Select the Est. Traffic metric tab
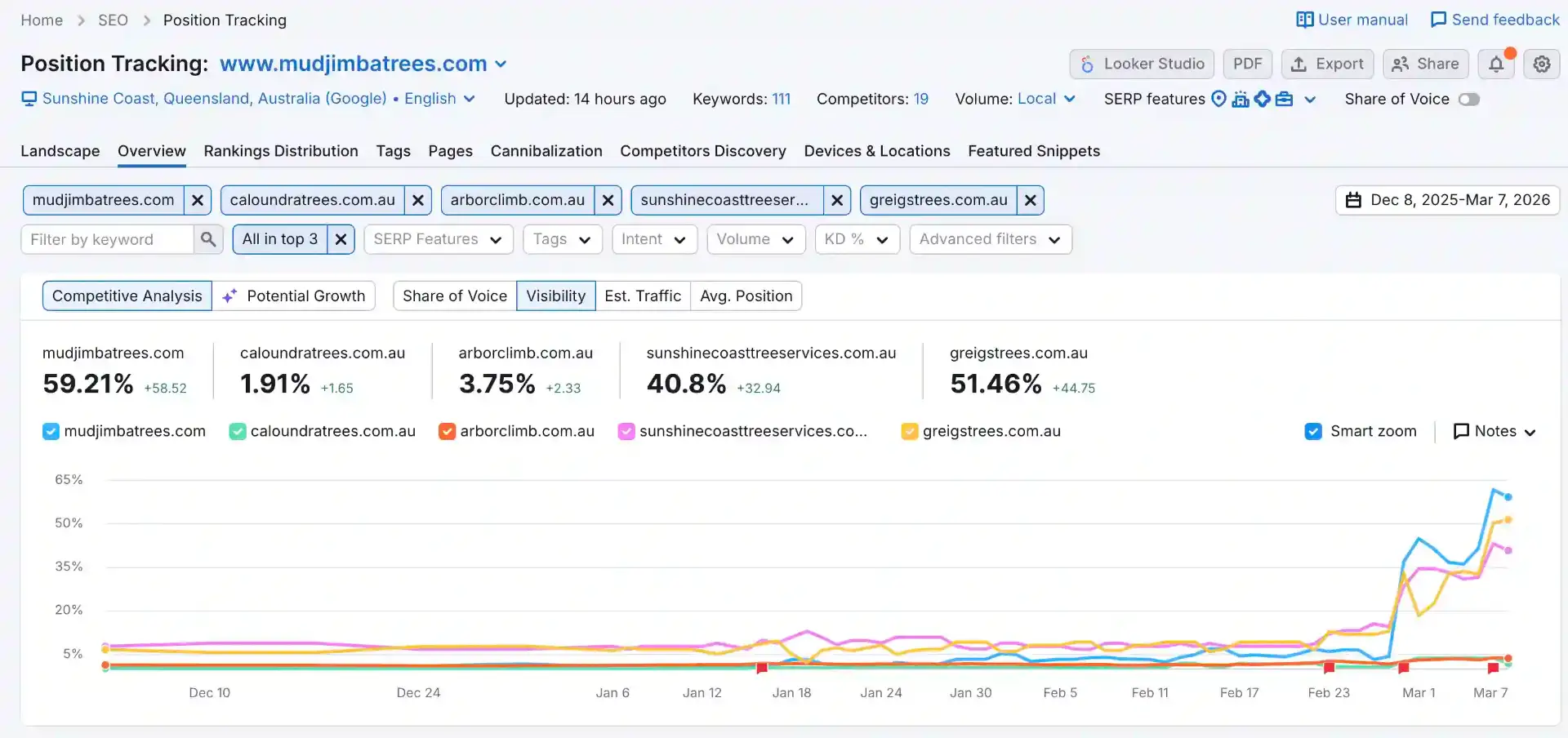This screenshot has height=738, width=1568. 643,296
